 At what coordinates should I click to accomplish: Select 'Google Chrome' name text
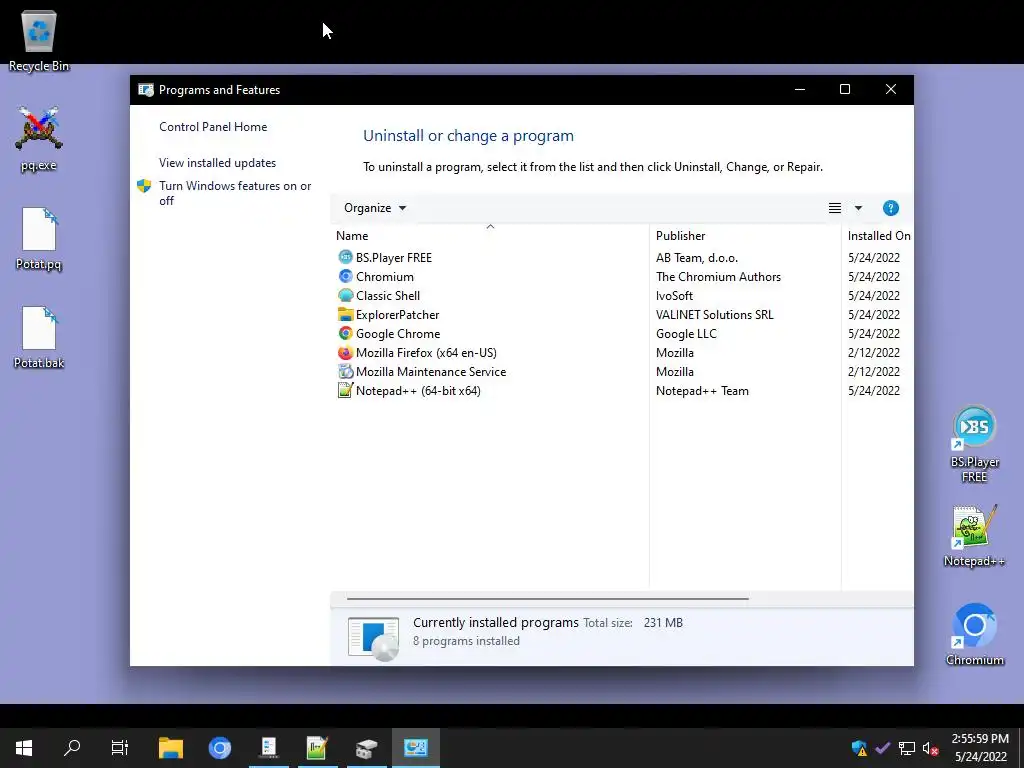coord(398,334)
